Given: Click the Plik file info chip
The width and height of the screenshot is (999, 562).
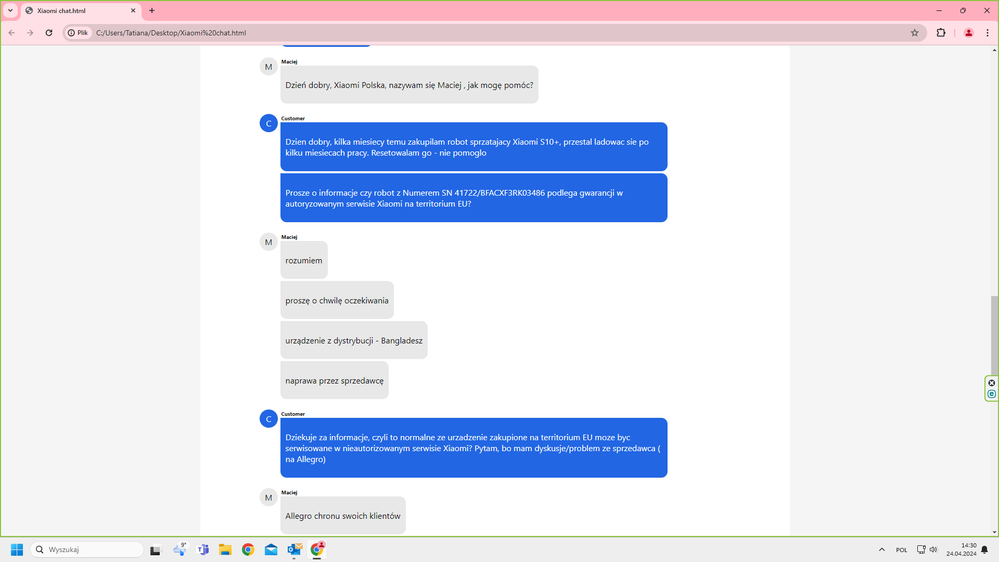Looking at the screenshot, I should point(78,32).
